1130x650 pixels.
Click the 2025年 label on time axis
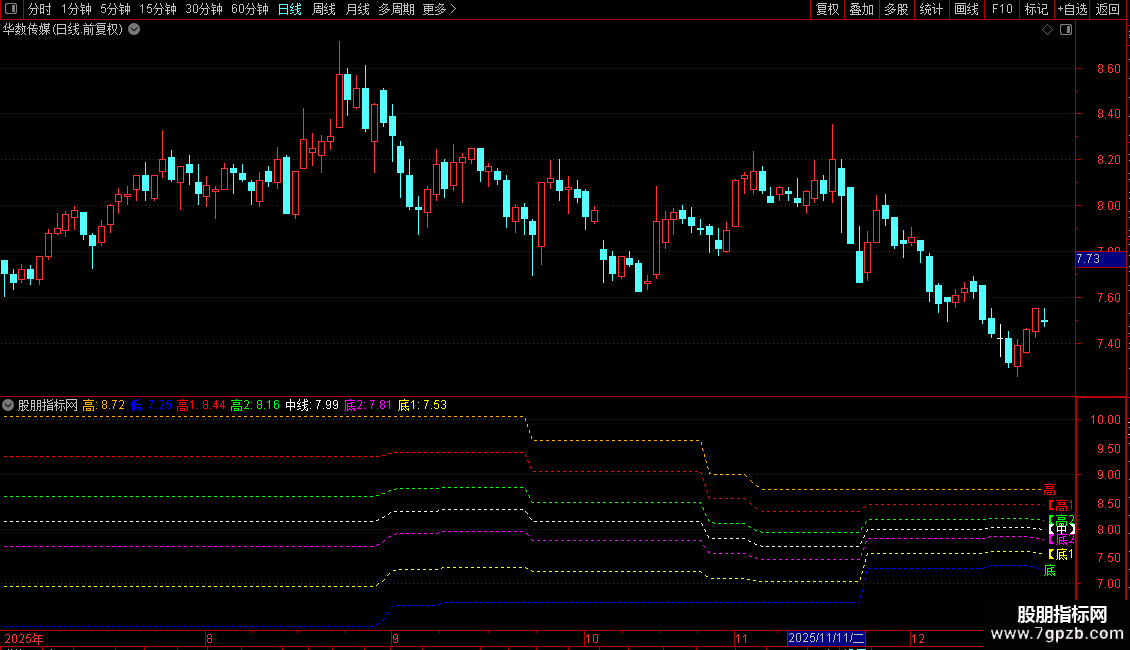(24, 638)
